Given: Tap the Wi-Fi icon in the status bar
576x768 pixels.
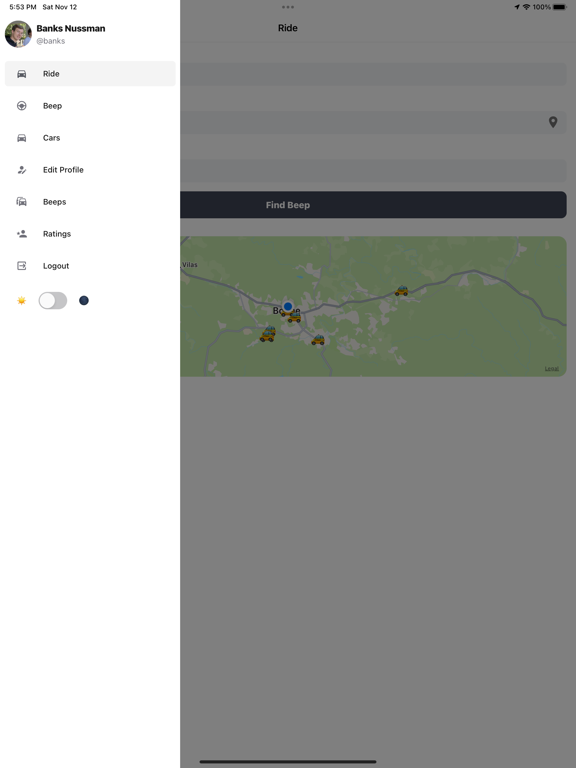Looking at the screenshot, I should tap(527, 7).
